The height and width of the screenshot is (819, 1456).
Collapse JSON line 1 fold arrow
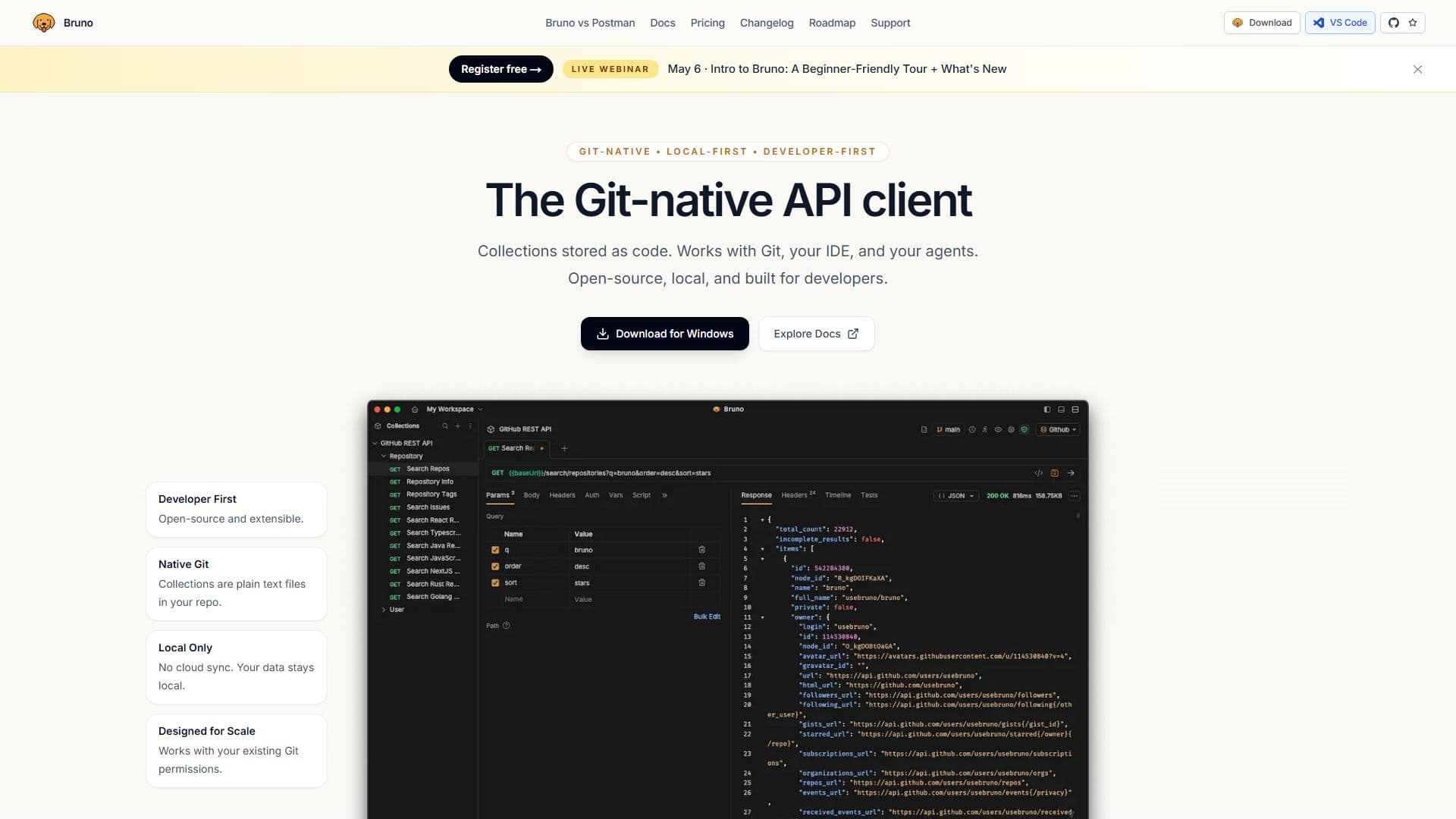(x=762, y=520)
